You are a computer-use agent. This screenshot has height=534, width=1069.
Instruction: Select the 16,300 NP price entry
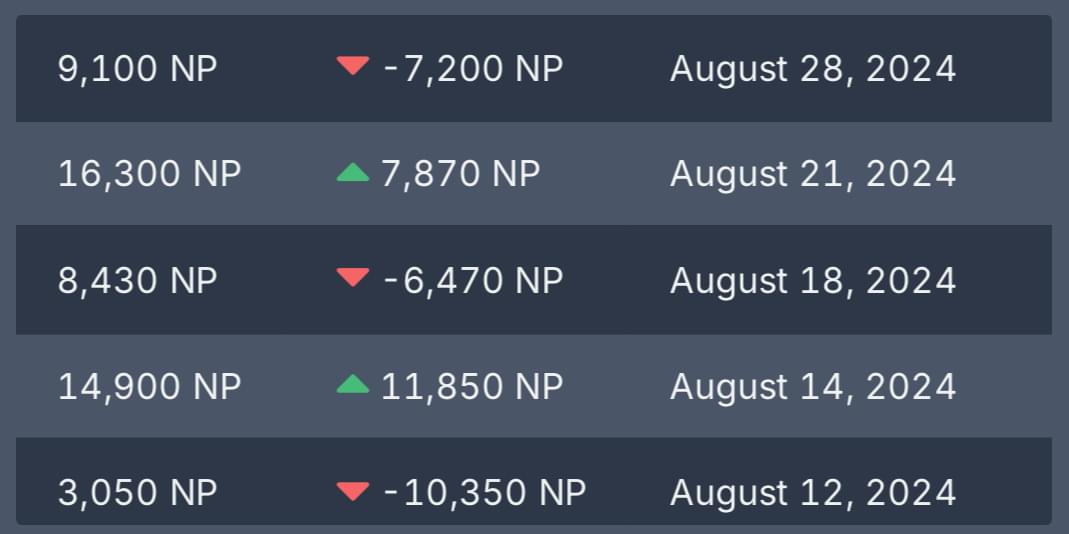(x=150, y=174)
